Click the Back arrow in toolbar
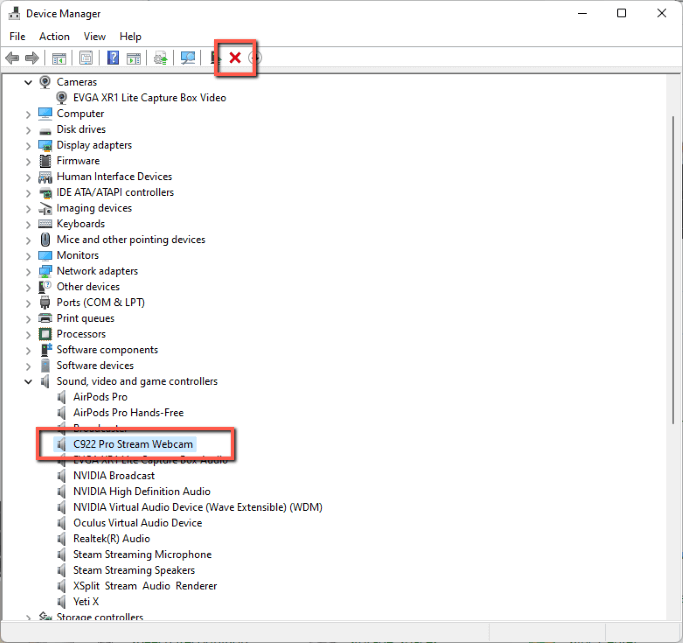This screenshot has height=643, width=683. 12,58
